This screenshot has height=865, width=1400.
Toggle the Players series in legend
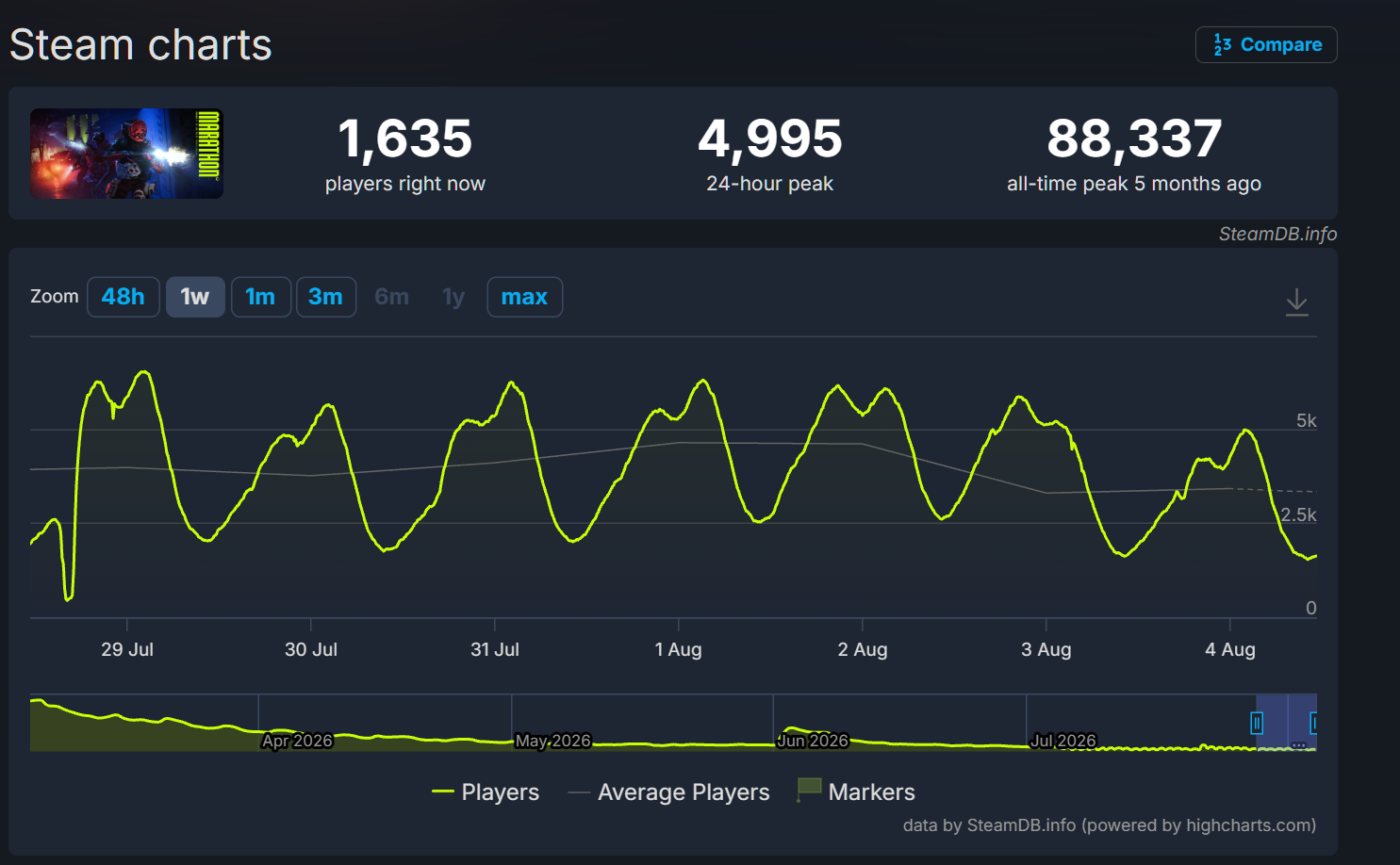click(486, 792)
